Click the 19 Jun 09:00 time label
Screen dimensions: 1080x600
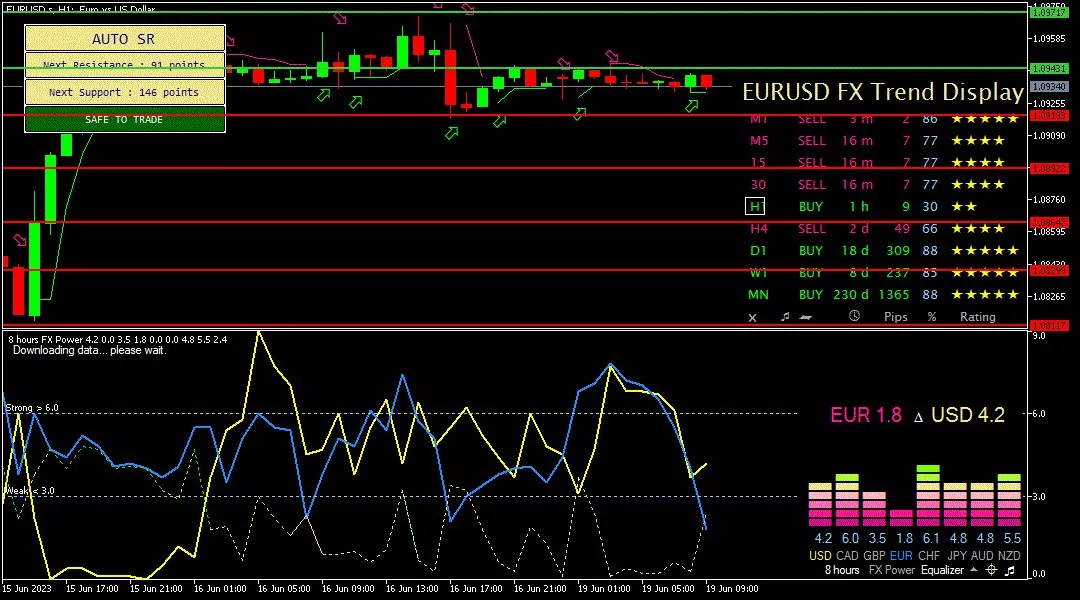pos(732,588)
